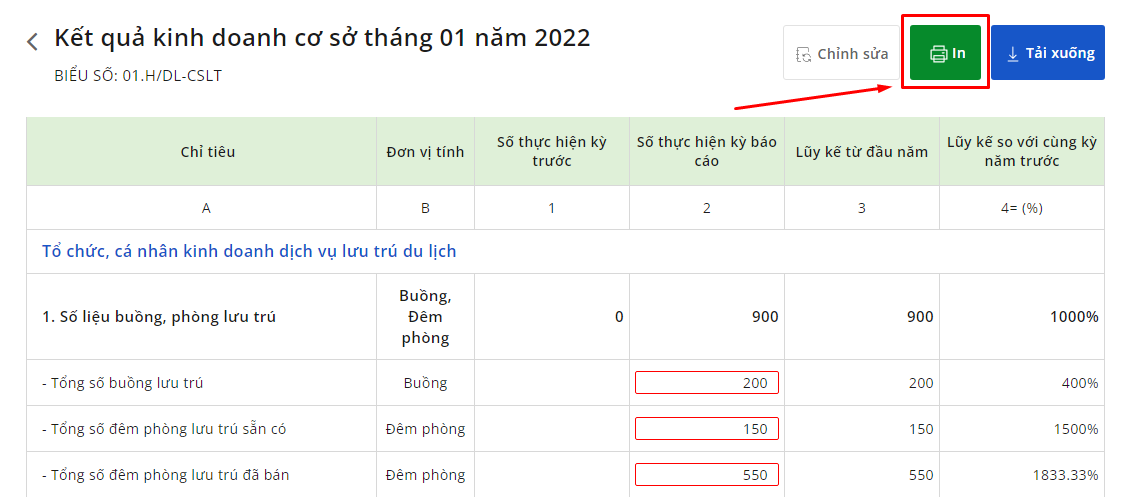The image size is (1131, 497).
Task: Click the blue Tổ chức, cá nhân kinh doanh section title
Action: [250, 252]
